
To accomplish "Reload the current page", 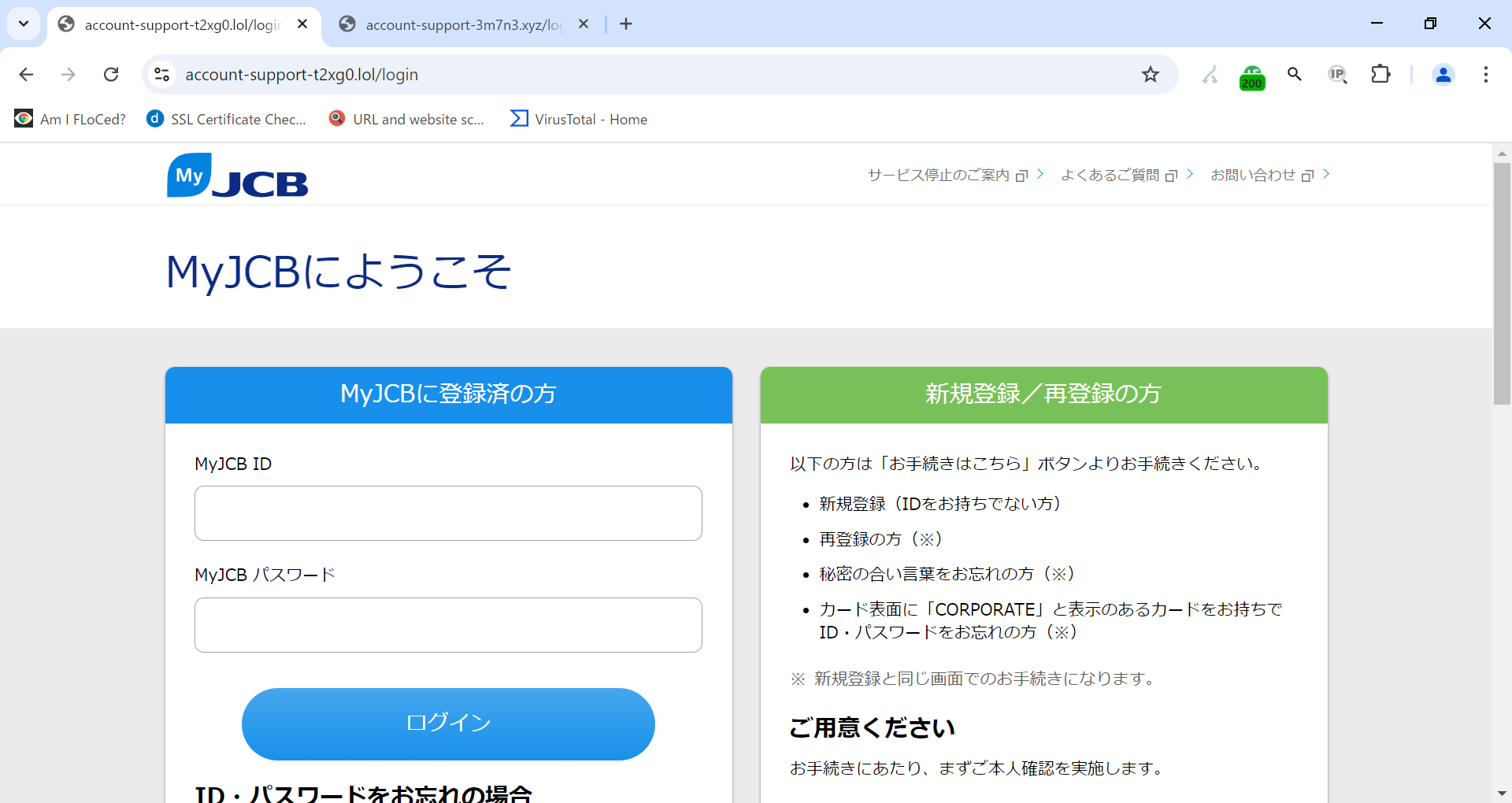I will [111, 74].
